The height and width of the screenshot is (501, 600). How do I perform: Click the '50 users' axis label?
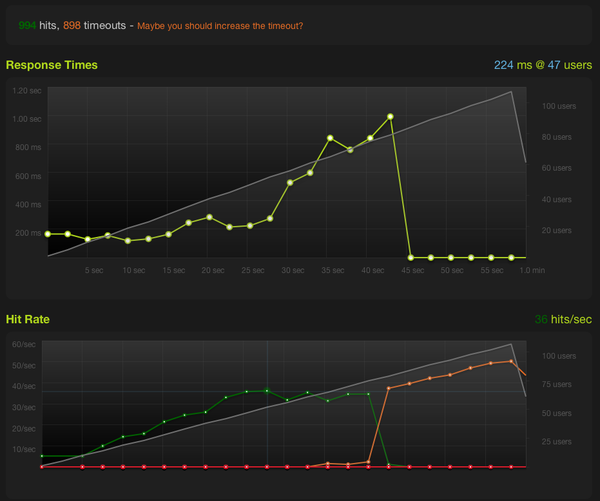[557, 413]
